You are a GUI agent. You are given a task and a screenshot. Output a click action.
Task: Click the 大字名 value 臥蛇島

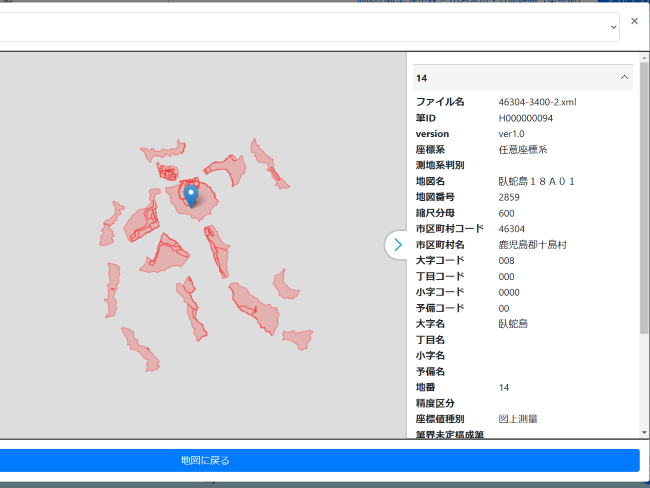[x=513, y=324]
